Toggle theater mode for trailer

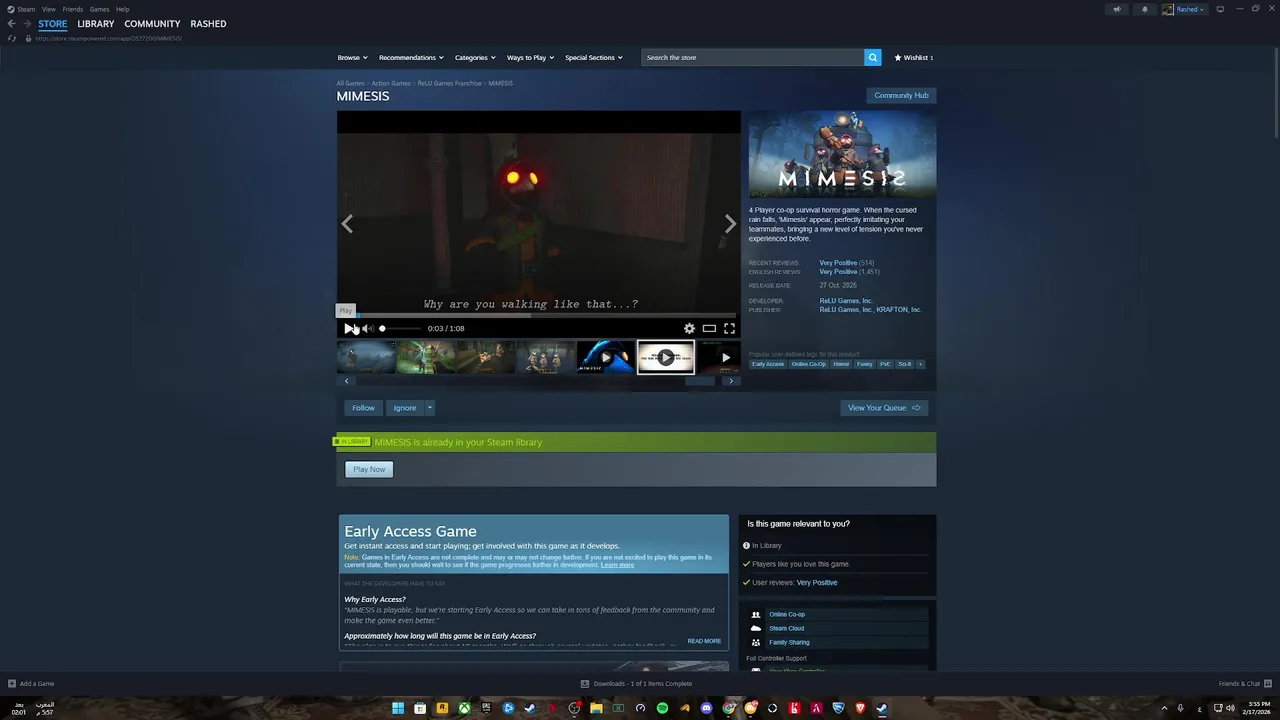(x=709, y=328)
